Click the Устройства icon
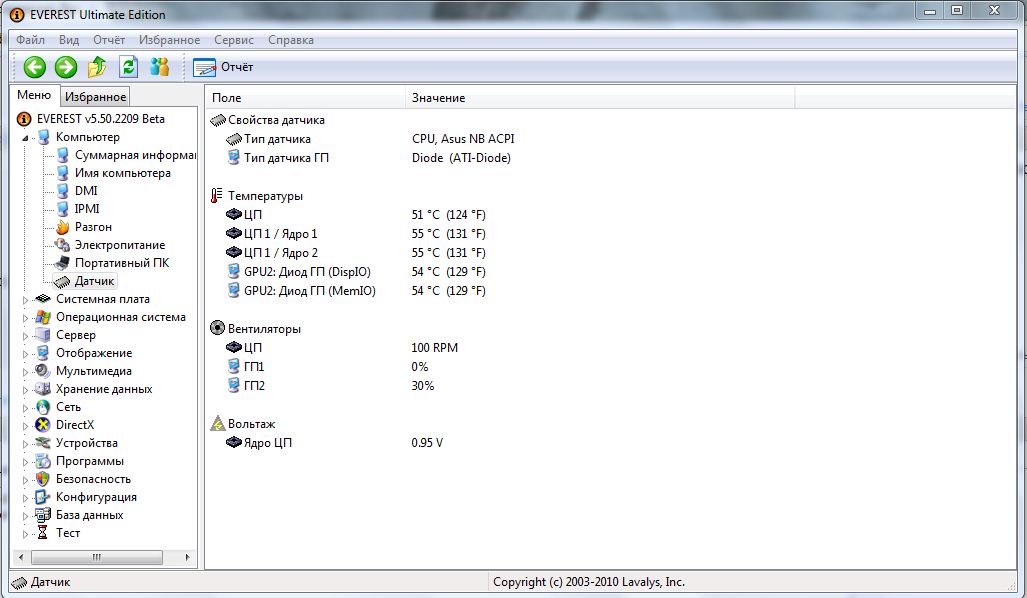 (43, 443)
